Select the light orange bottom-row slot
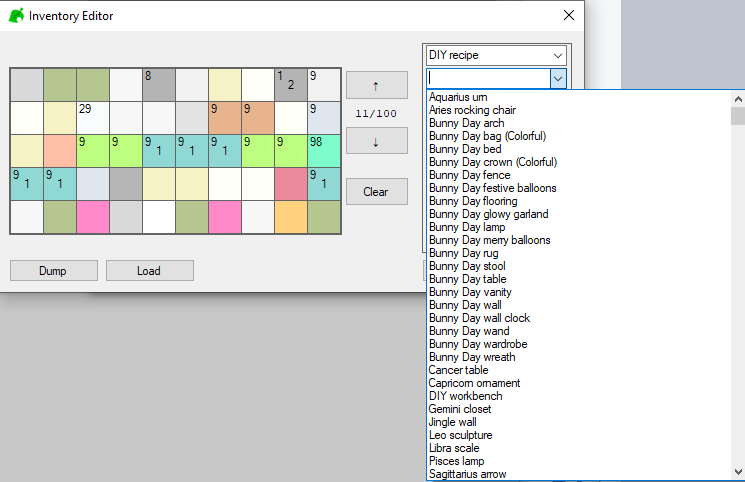745x482 pixels. point(291,217)
